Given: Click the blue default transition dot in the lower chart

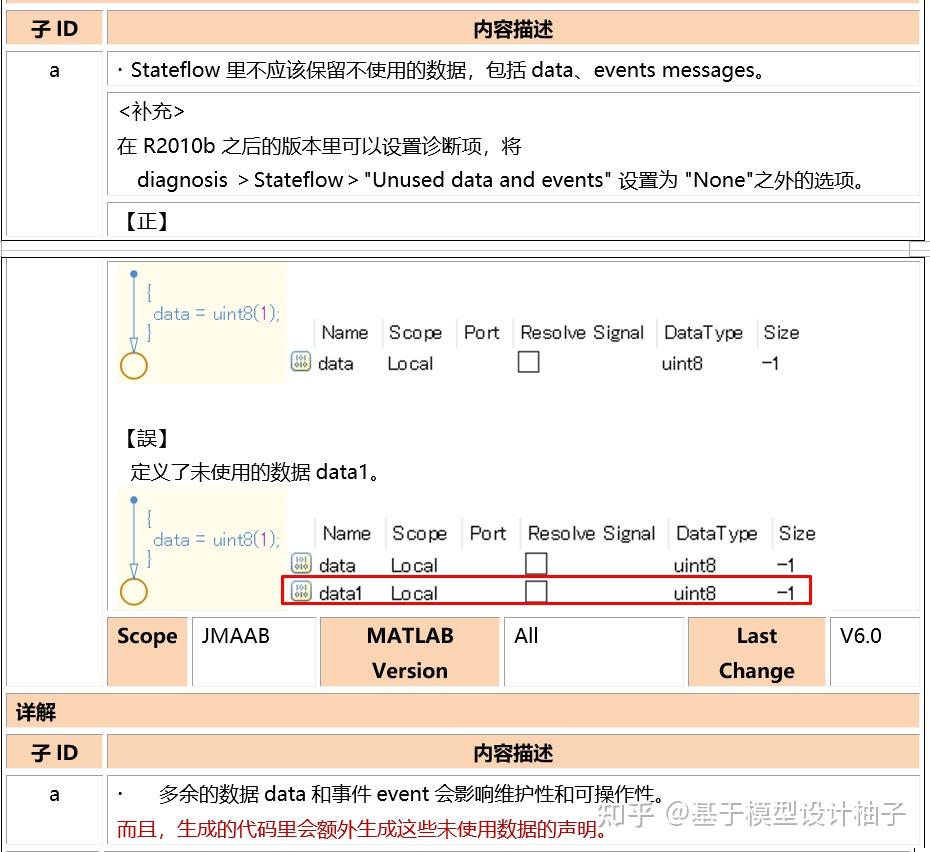Looking at the screenshot, I should tap(135, 499).
